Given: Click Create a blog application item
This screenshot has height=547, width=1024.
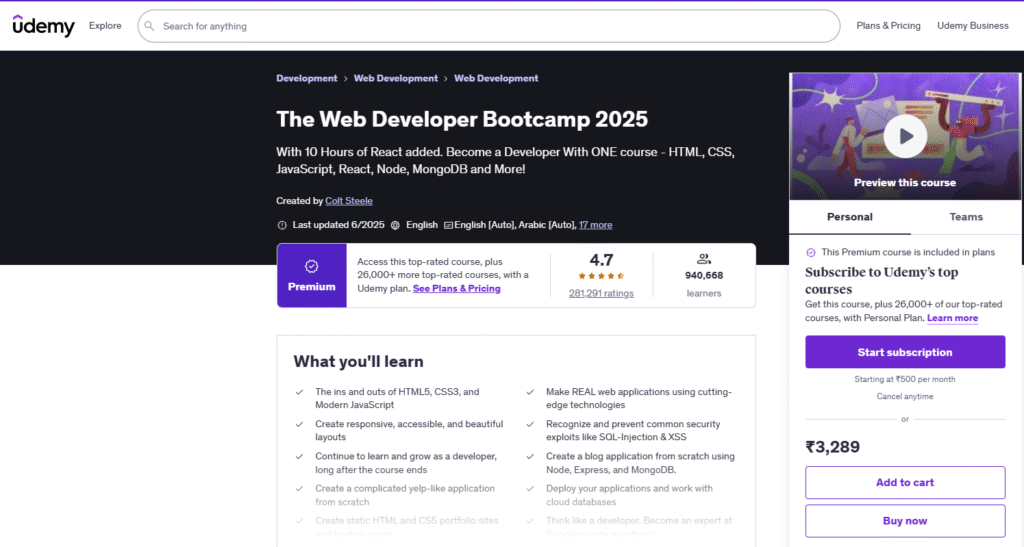Looking at the screenshot, I should [x=640, y=463].
